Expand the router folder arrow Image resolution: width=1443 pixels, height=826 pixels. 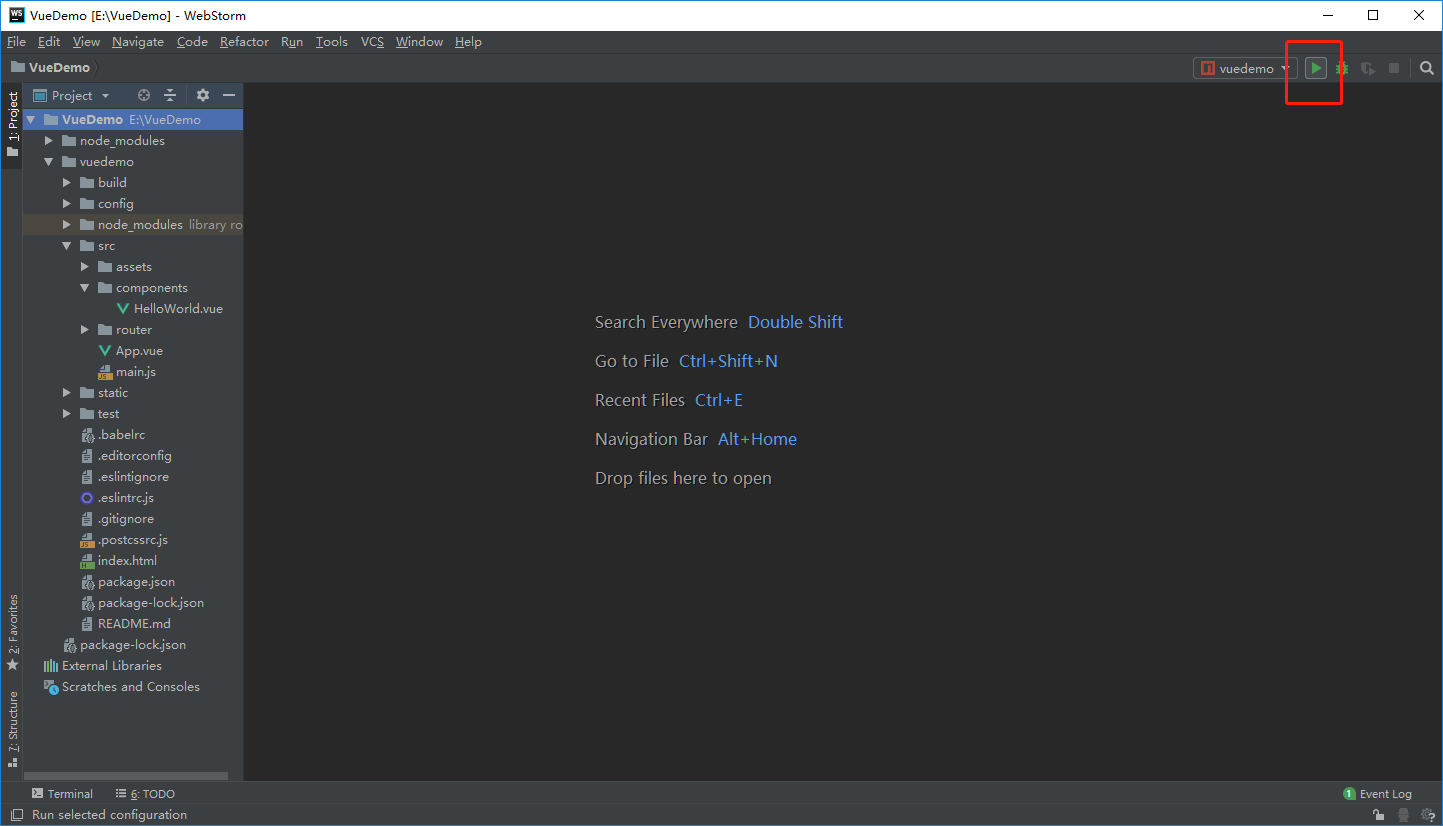pos(85,329)
